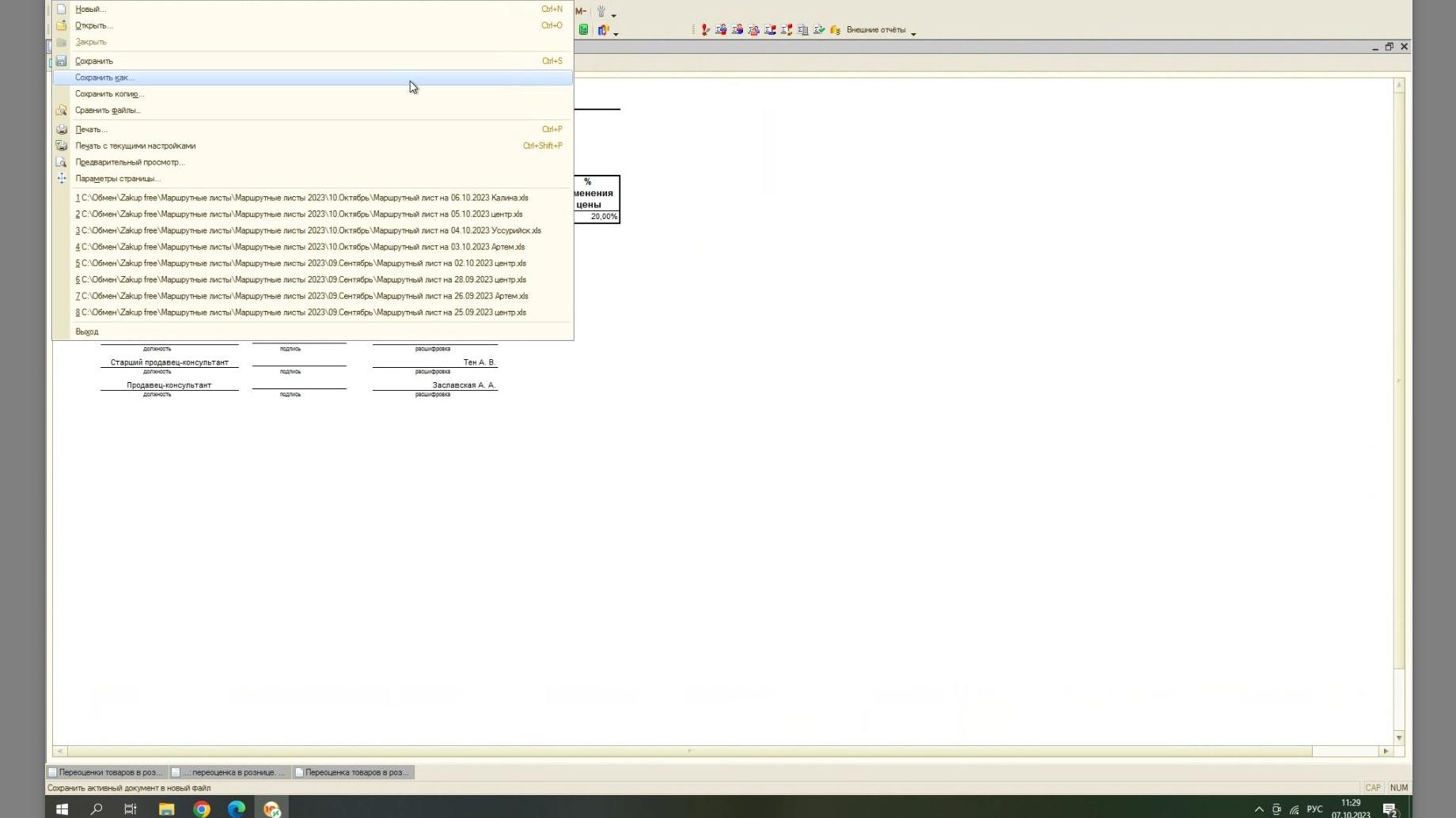This screenshot has width=1456, height=818.
Task: Click the compare files icon beside Сравнить файлы
Action: (x=61, y=110)
